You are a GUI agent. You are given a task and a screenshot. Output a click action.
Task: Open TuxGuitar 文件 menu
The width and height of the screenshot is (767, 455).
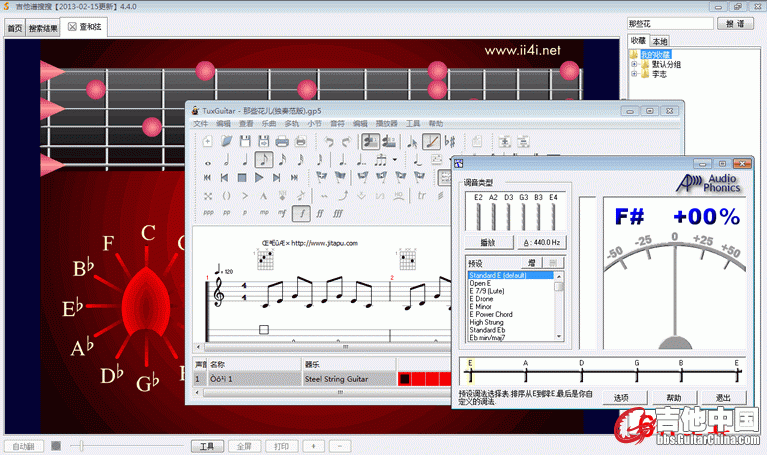pos(200,124)
